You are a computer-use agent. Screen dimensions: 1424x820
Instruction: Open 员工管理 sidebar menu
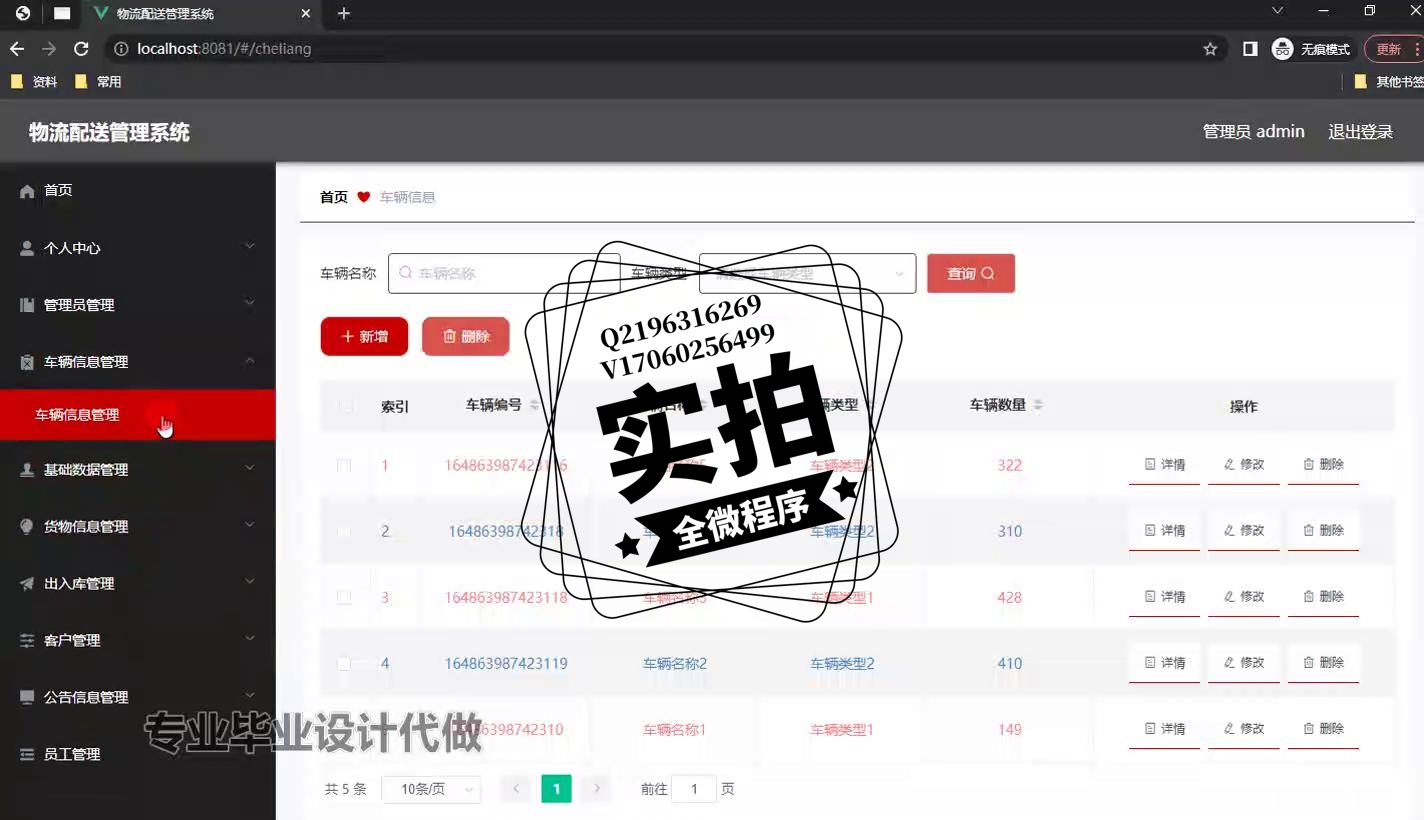(138, 754)
